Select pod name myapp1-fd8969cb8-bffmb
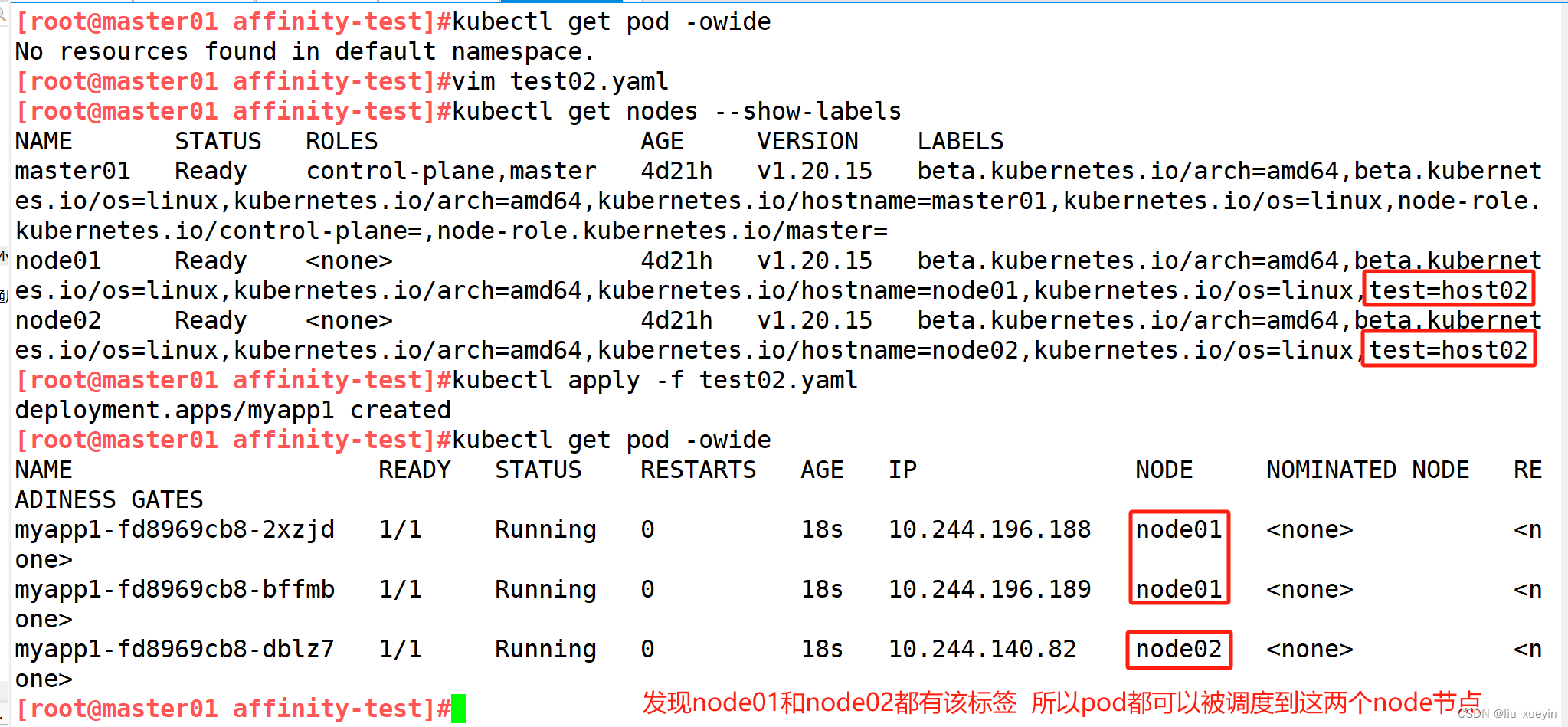Viewport: 1568px width, 727px height. [175, 589]
